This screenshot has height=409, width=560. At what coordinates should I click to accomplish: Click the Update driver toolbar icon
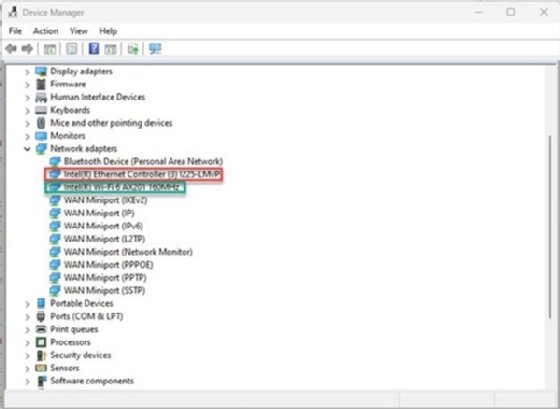tap(133, 49)
